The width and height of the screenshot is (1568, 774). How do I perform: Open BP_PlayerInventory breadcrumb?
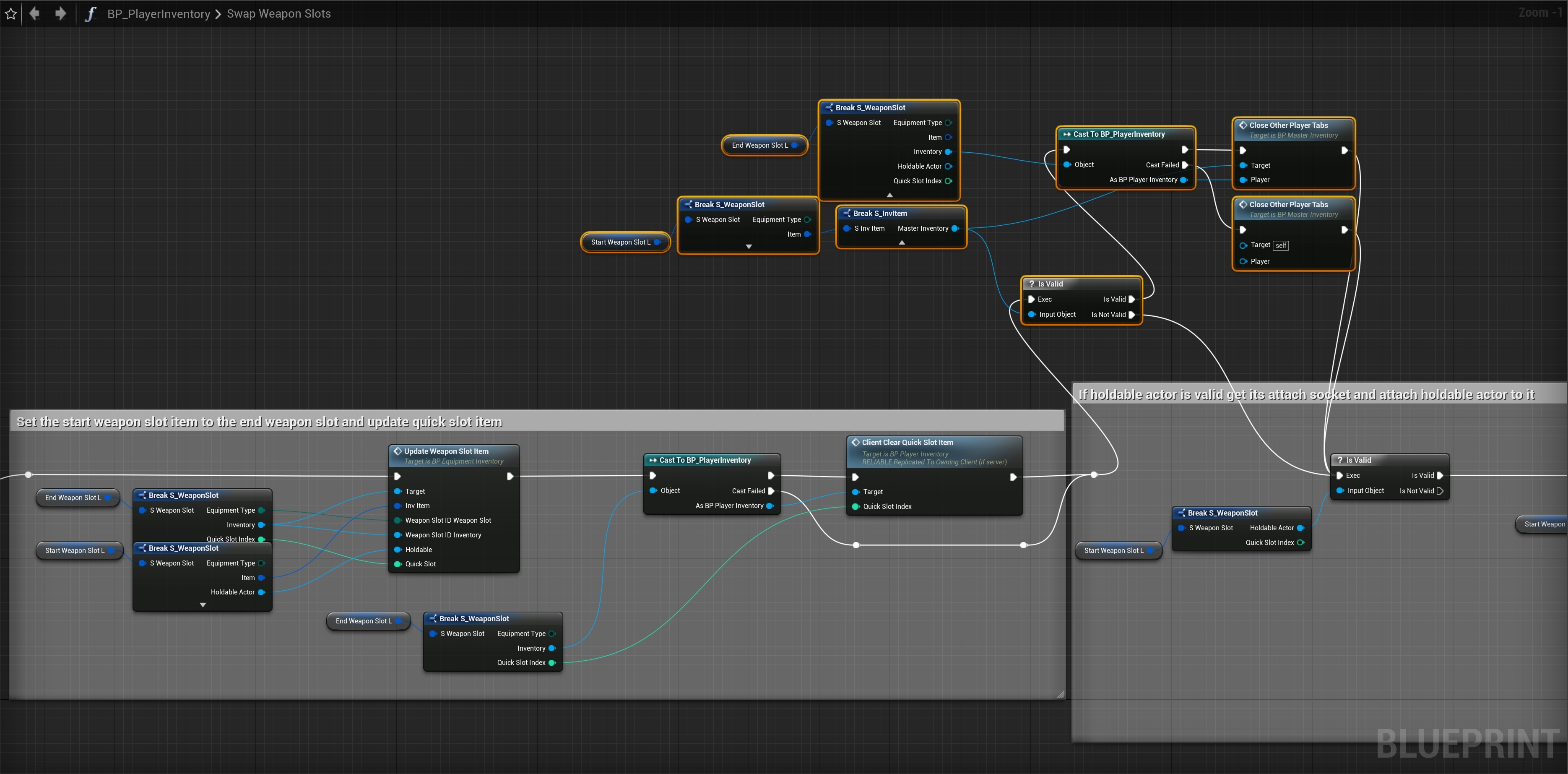[x=158, y=13]
